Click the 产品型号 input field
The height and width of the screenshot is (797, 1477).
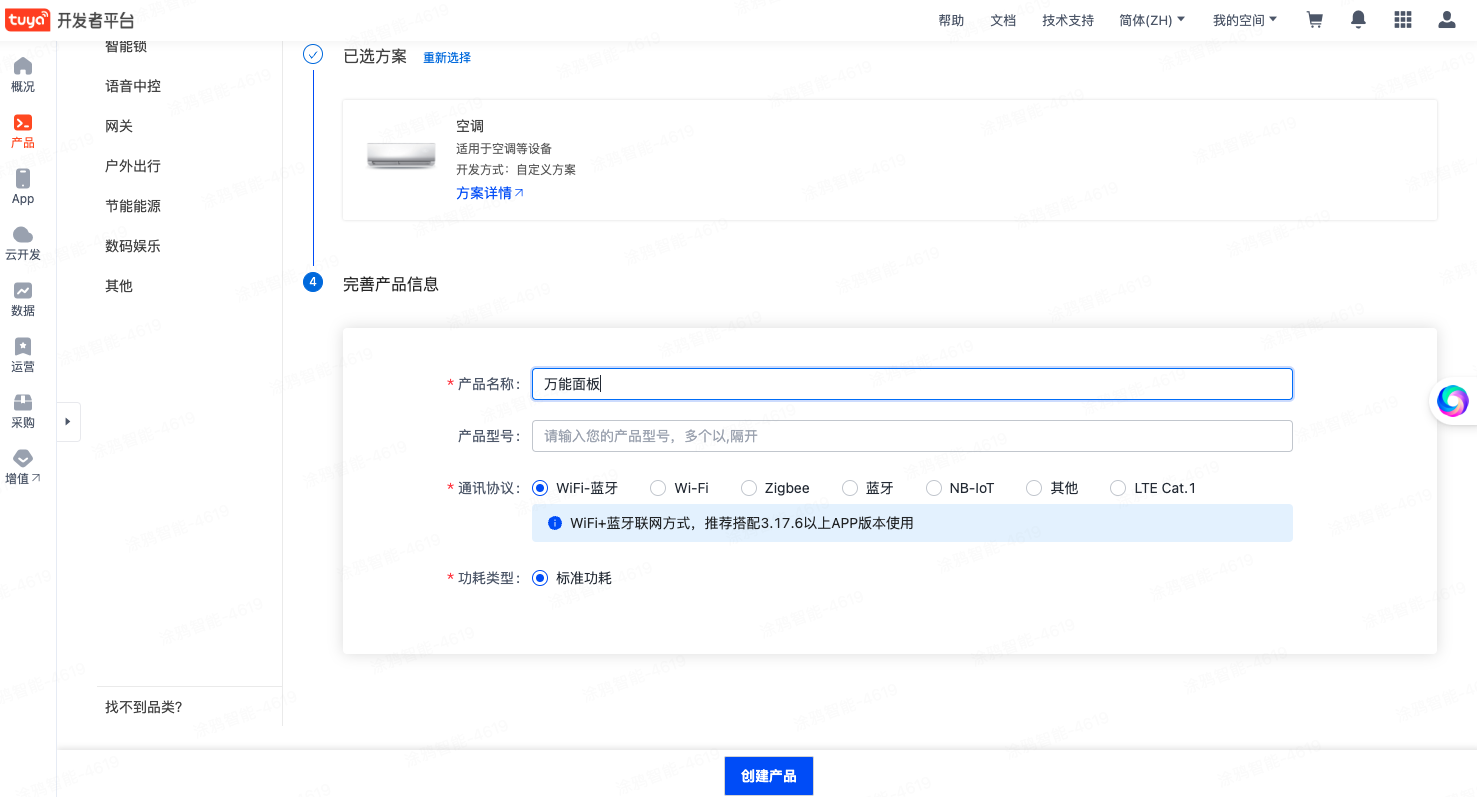point(912,436)
